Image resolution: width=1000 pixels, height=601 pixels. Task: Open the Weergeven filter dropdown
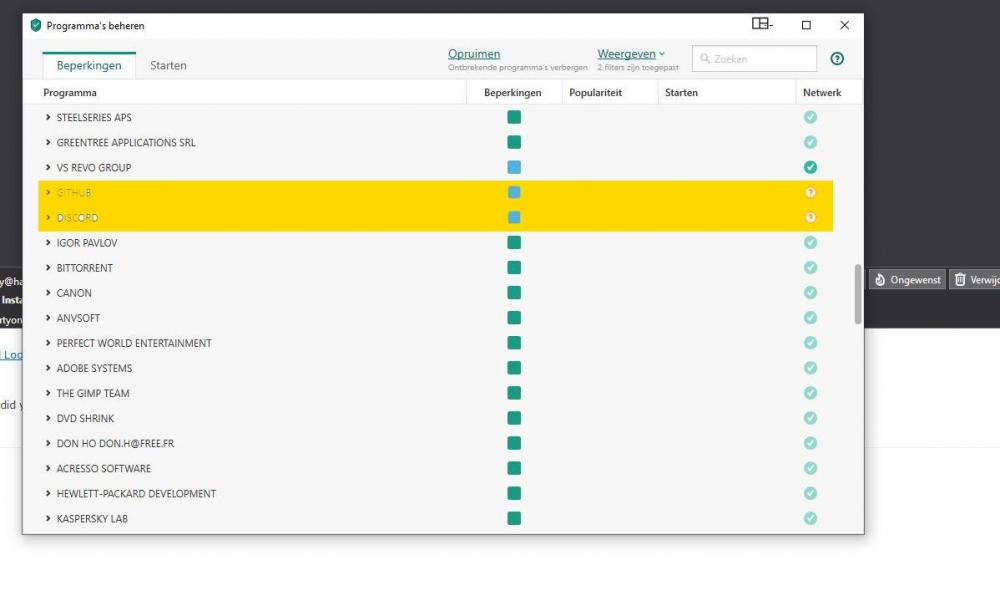point(631,54)
